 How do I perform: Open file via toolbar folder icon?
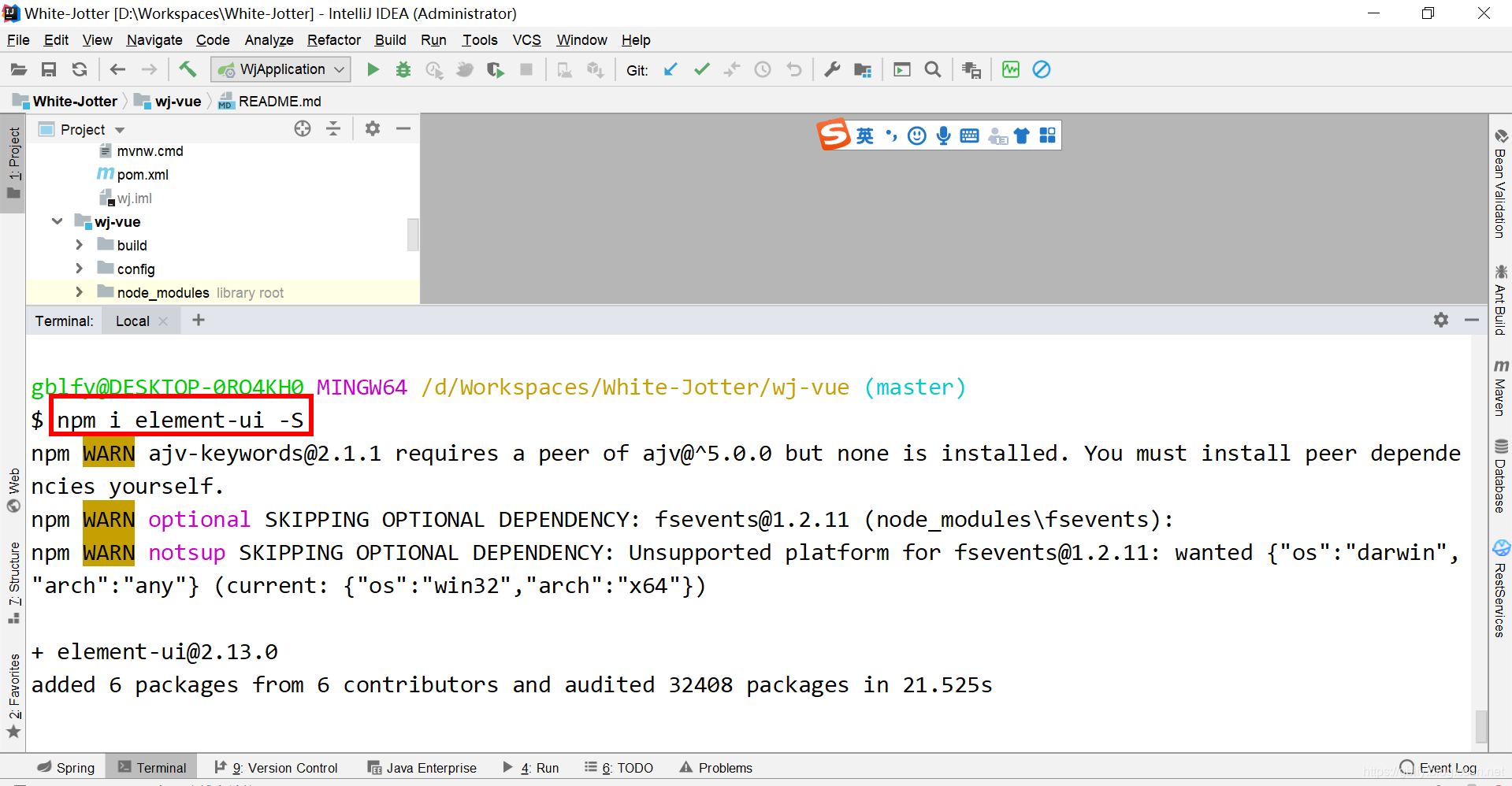(x=18, y=70)
